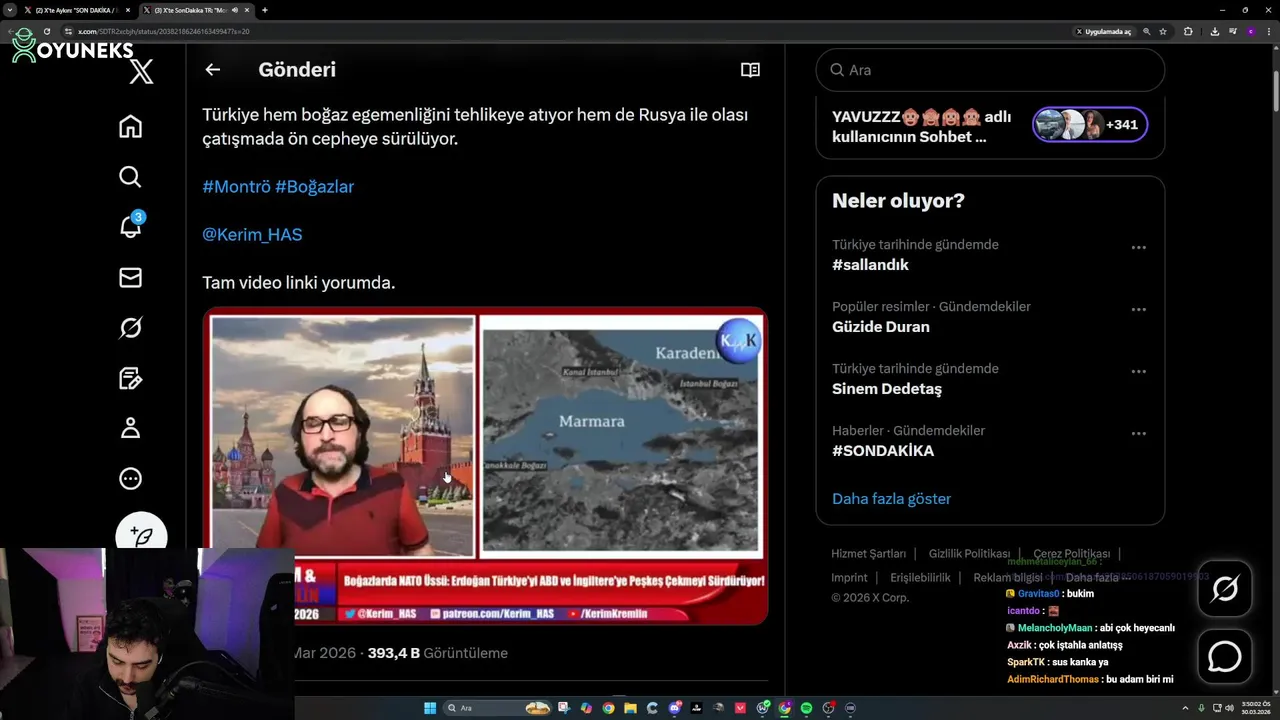Open the browser extensions puzzle icon
1280x720 pixels.
pyautogui.click(x=1188, y=31)
